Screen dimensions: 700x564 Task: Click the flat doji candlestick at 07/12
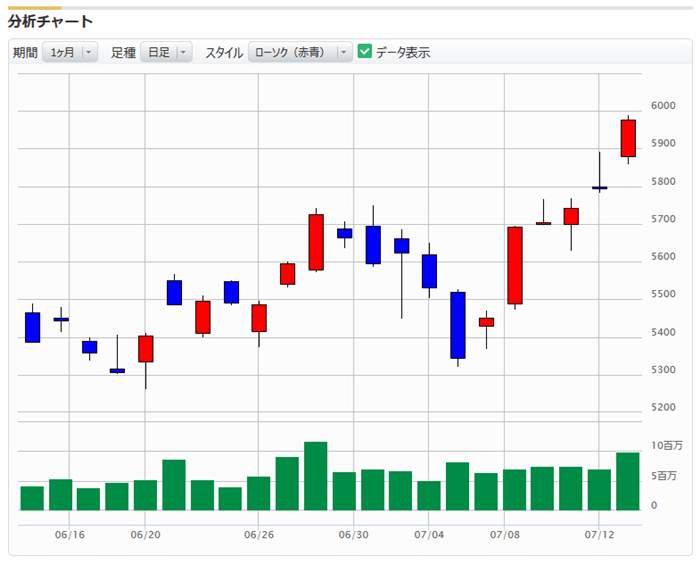tap(599, 187)
